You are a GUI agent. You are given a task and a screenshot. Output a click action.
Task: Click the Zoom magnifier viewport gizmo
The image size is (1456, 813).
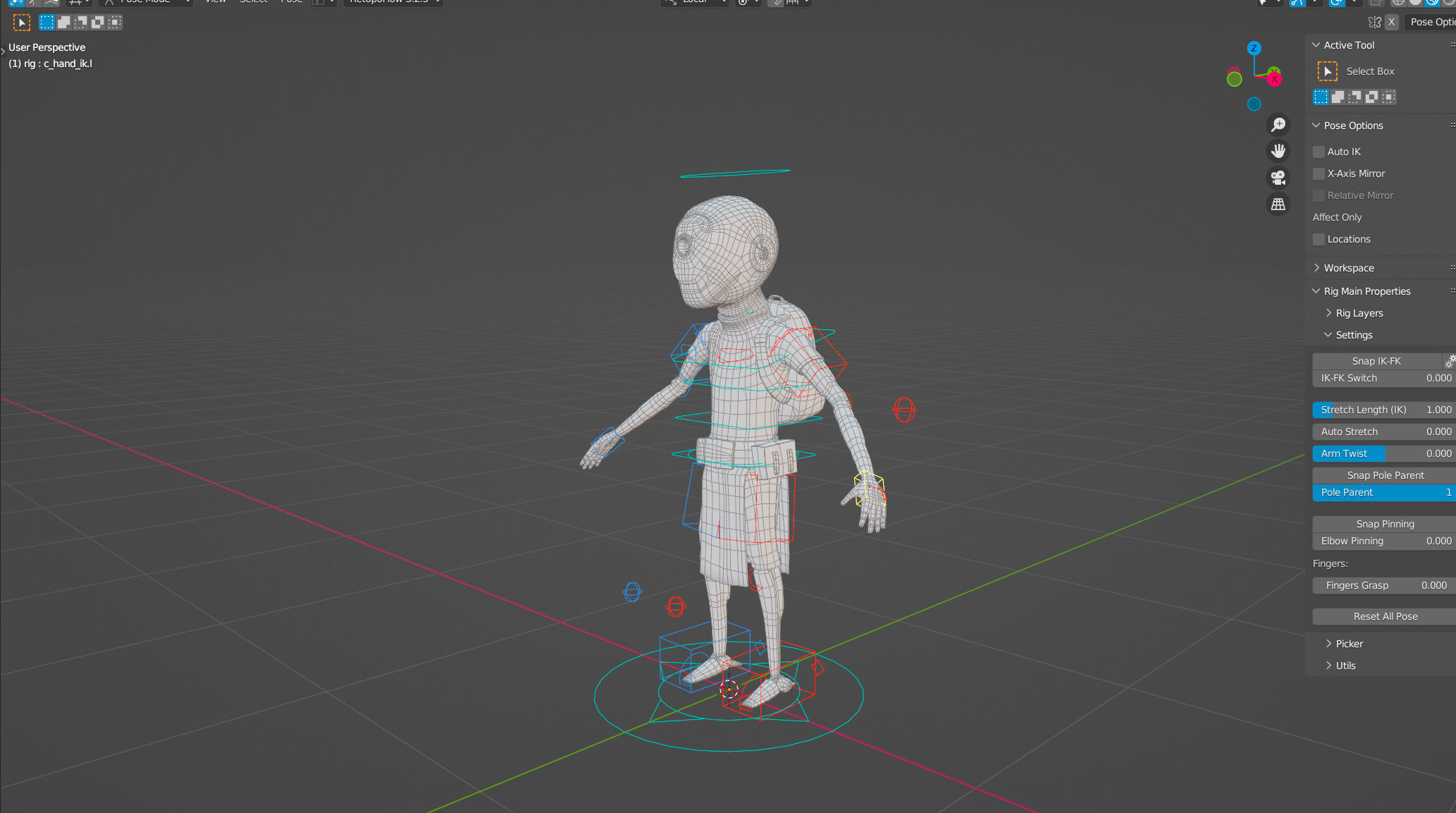click(1278, 125)
